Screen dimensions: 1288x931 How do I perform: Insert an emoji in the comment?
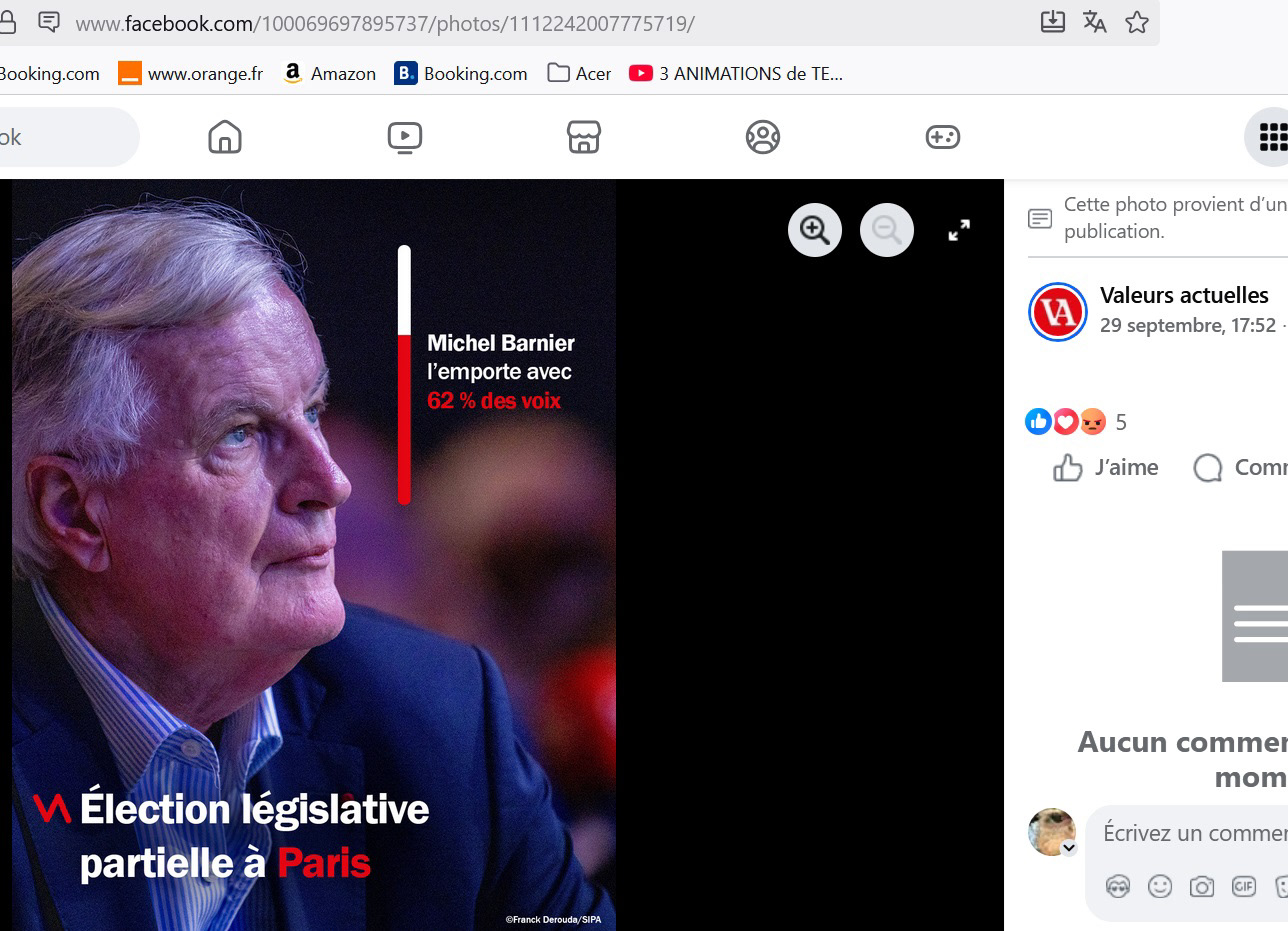(x=1160, y=886)
